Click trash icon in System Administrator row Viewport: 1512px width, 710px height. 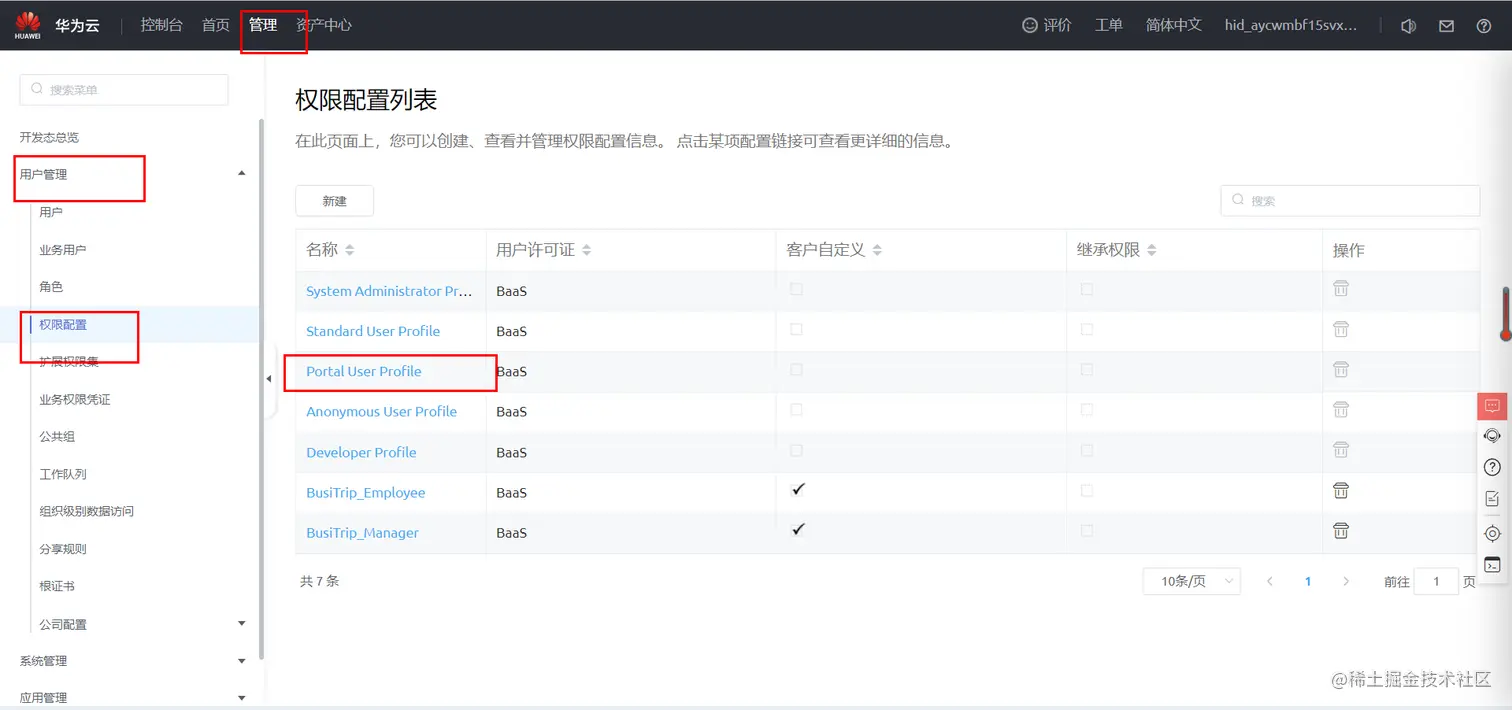pos(1341,288)
